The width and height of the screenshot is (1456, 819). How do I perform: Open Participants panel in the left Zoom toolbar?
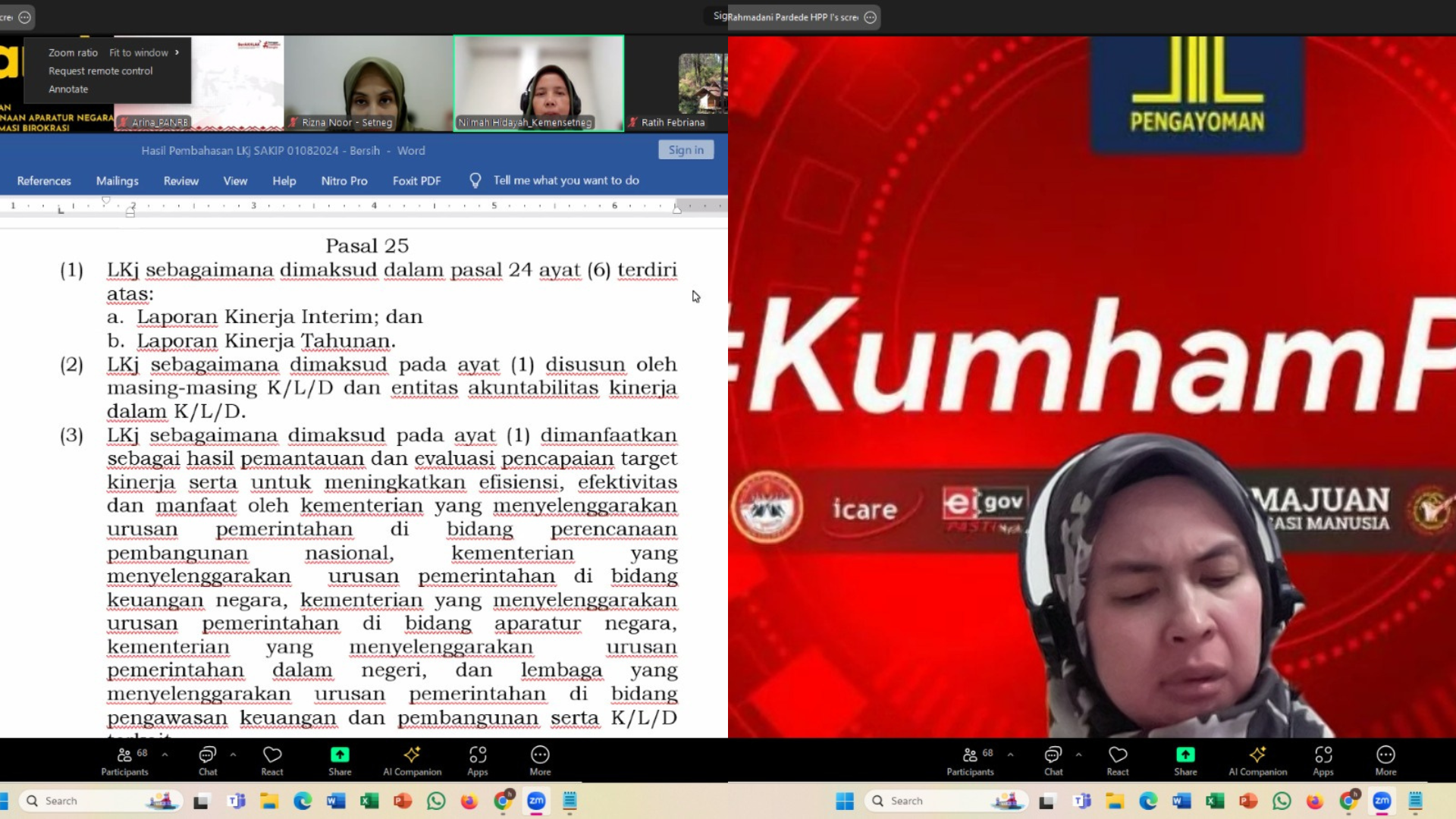pyautogui.click(x=125, y=761)
